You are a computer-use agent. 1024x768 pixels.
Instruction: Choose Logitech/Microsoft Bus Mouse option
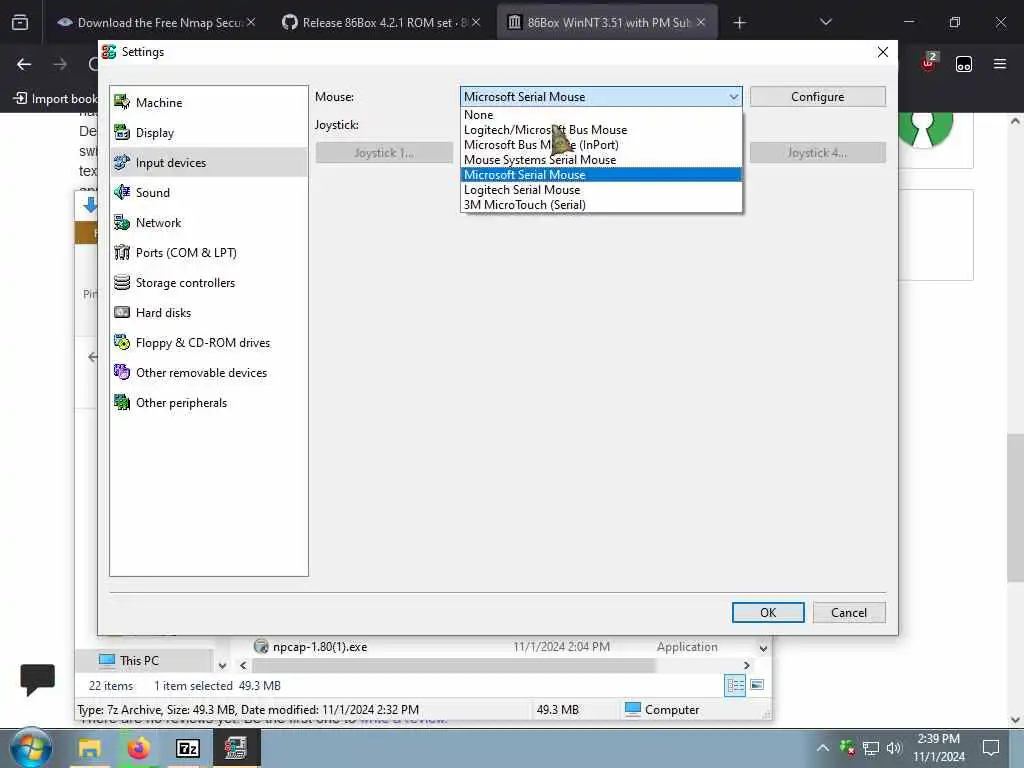click(x=601, y=130)
